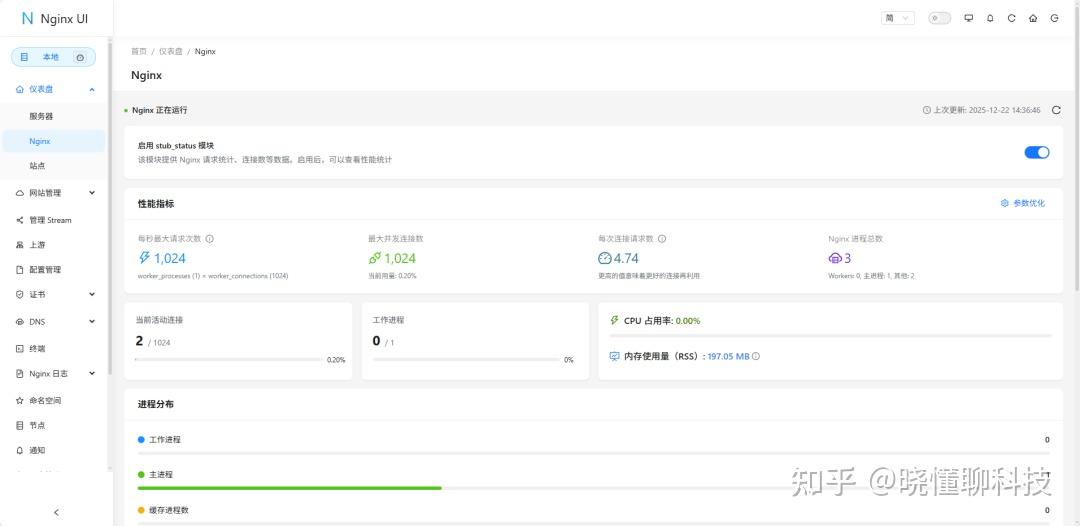
Task: Click the memory usage monitor icon
Action: (615, 357)
